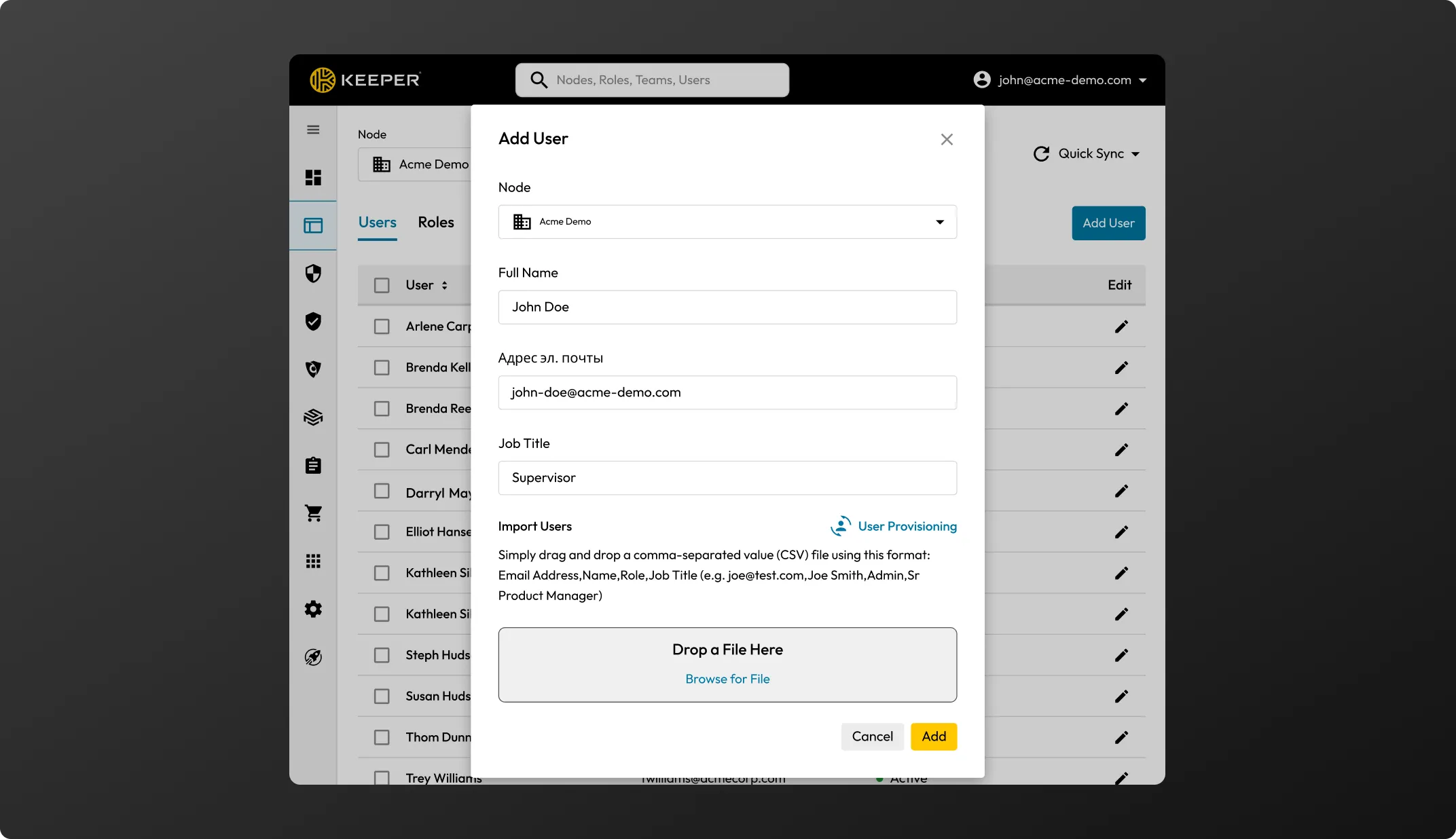The width and height of the screenshot is (1456, 839).
Task: Toggle checkbox next to Brenda Kell
Action: [381, 367]
